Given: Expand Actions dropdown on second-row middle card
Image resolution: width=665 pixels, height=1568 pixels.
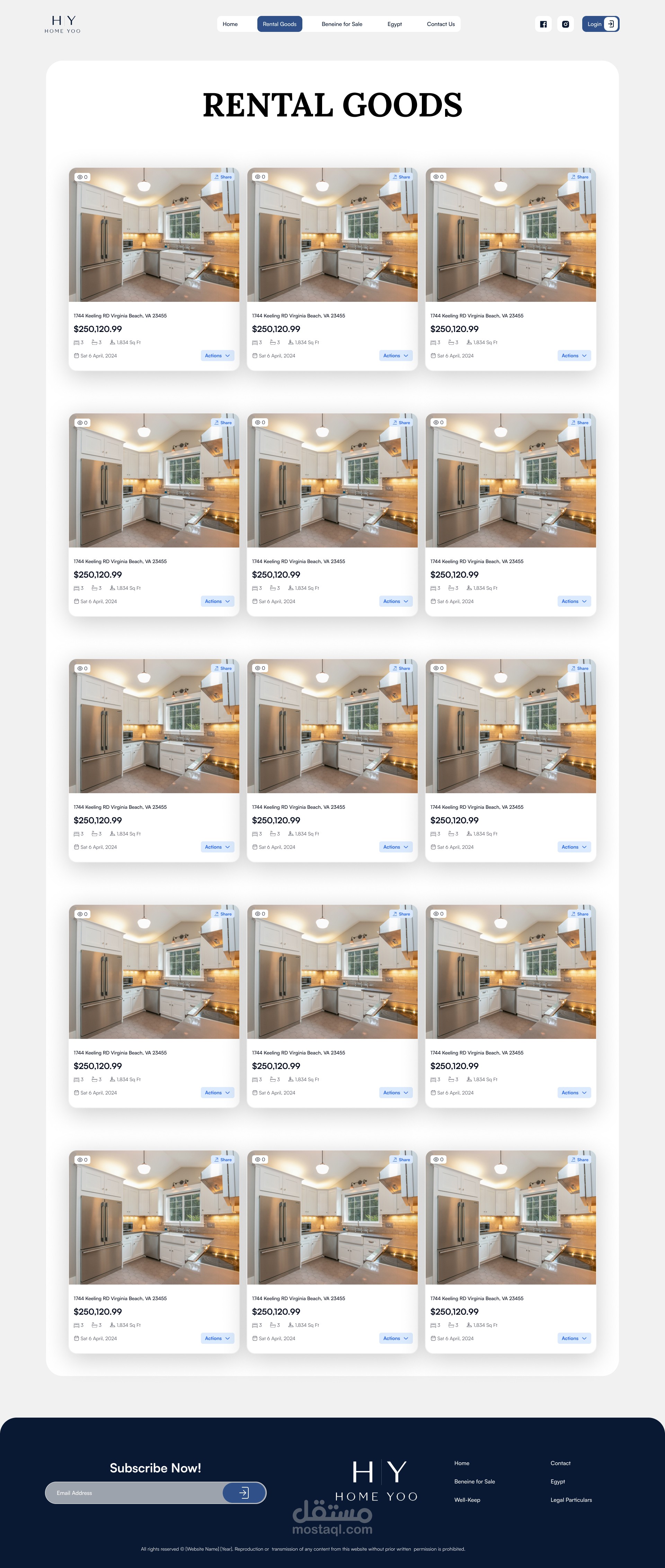Looking at the screenshot, I should 396,602.
